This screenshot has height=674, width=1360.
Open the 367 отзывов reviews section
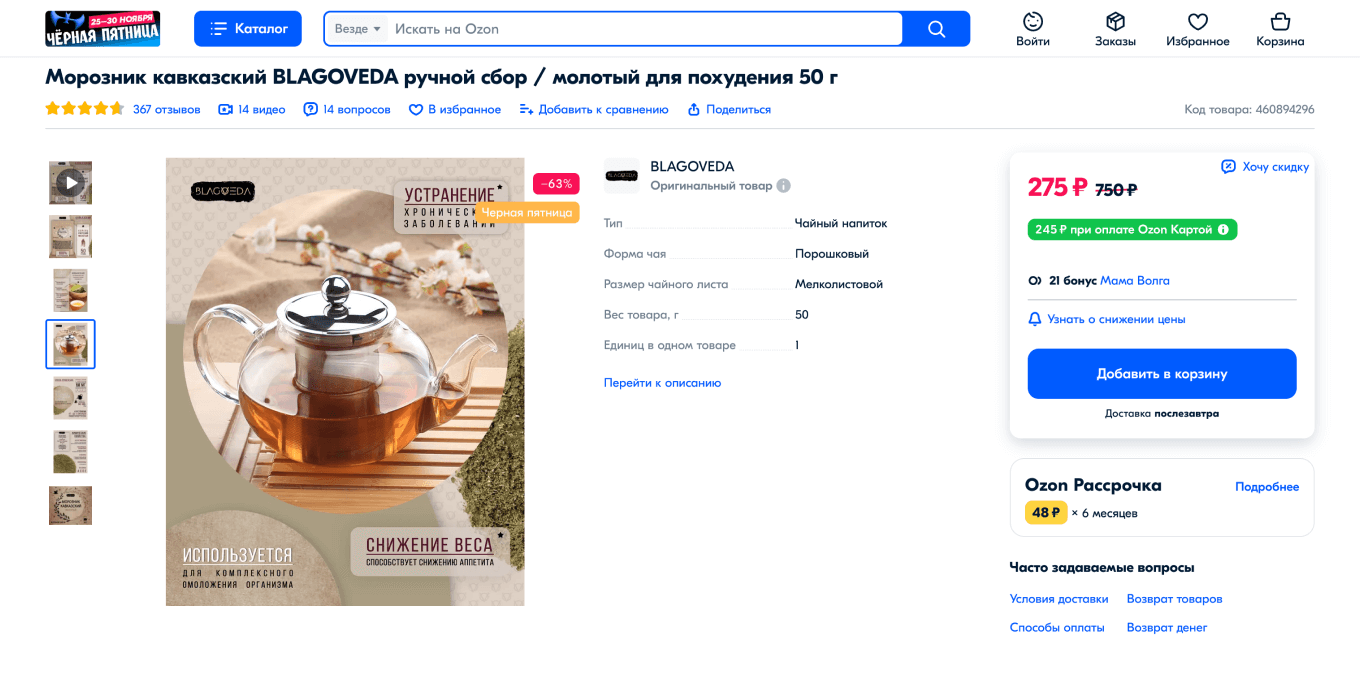click(x=166, y=110)
